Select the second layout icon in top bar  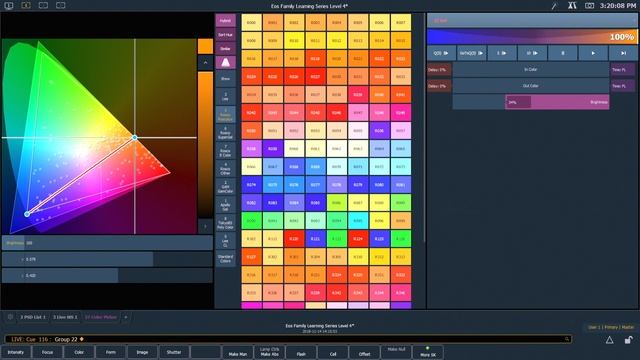(x=26, y=6)
